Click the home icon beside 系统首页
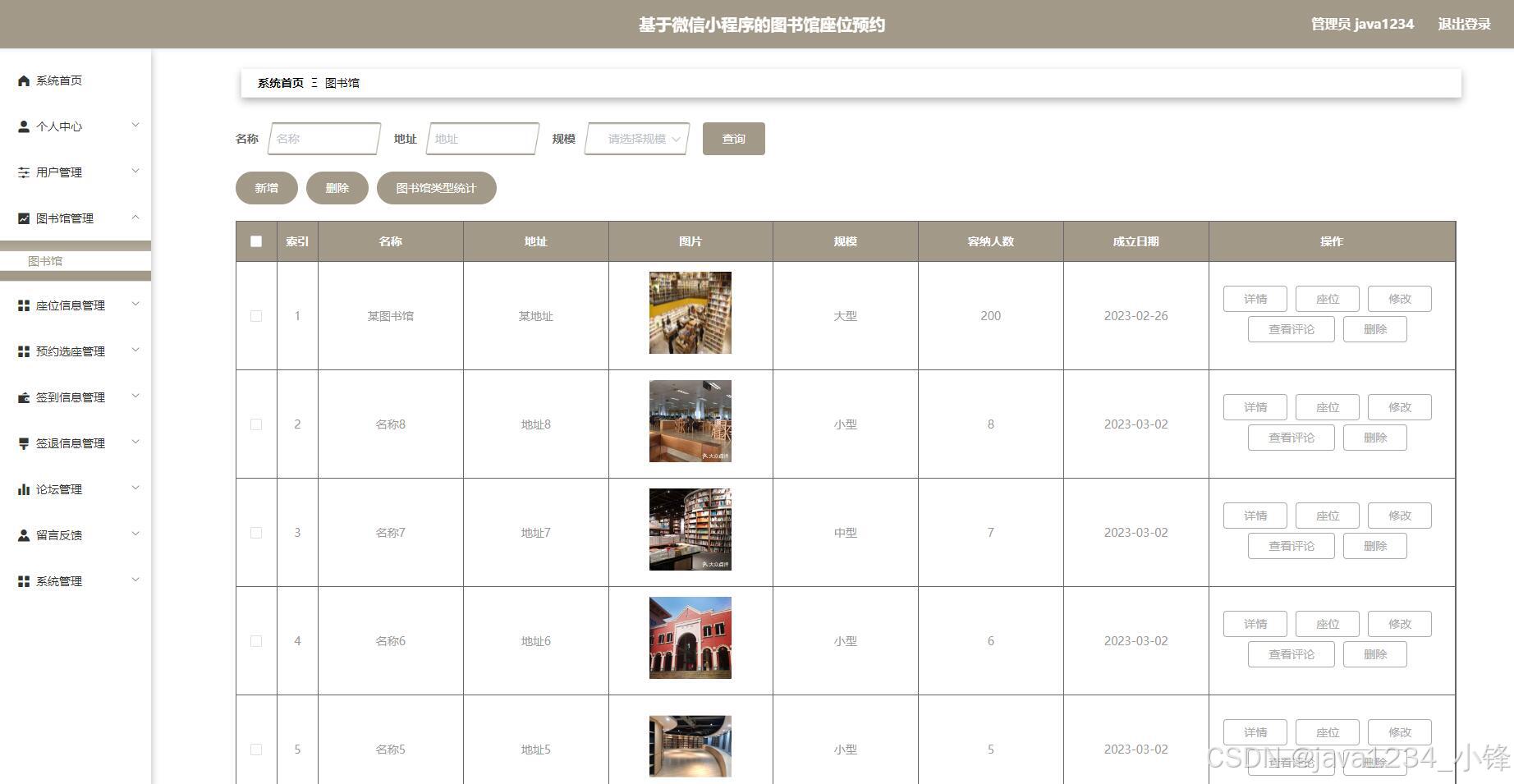This screenshot has width=1514, height=784. 24,80
